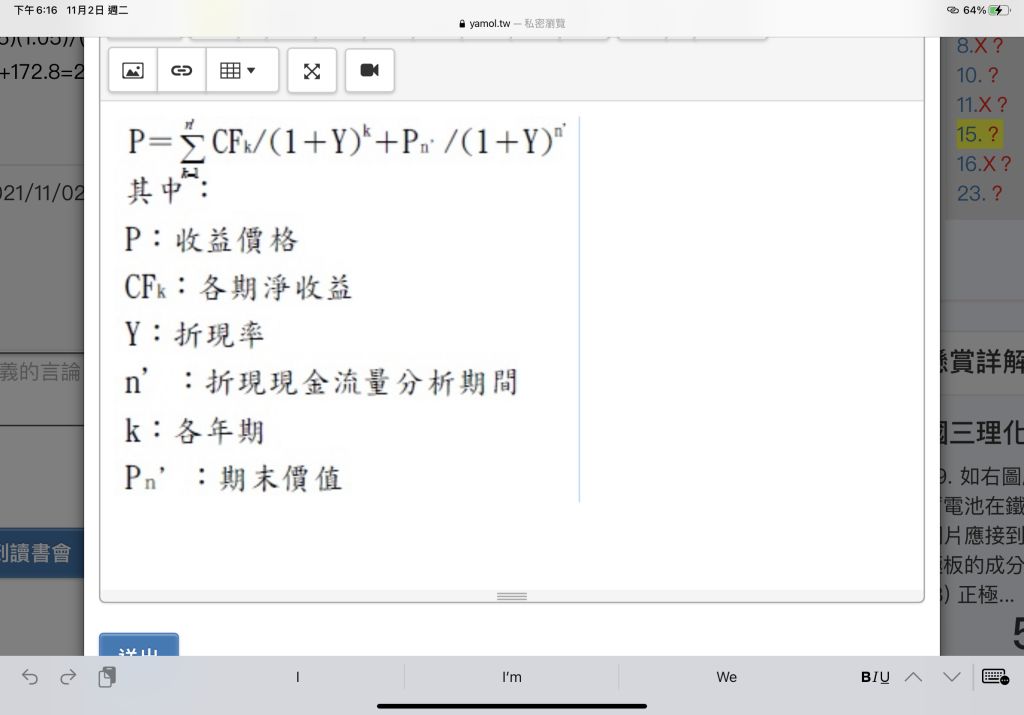
Task: Click the insert link icon
Action: click(x=181, y=70)
